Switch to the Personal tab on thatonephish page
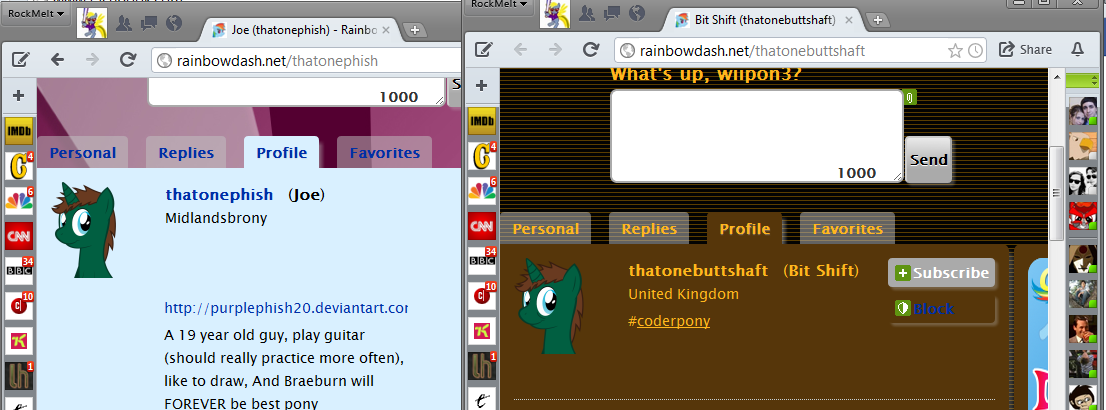1106x410 pixels. 83,152
